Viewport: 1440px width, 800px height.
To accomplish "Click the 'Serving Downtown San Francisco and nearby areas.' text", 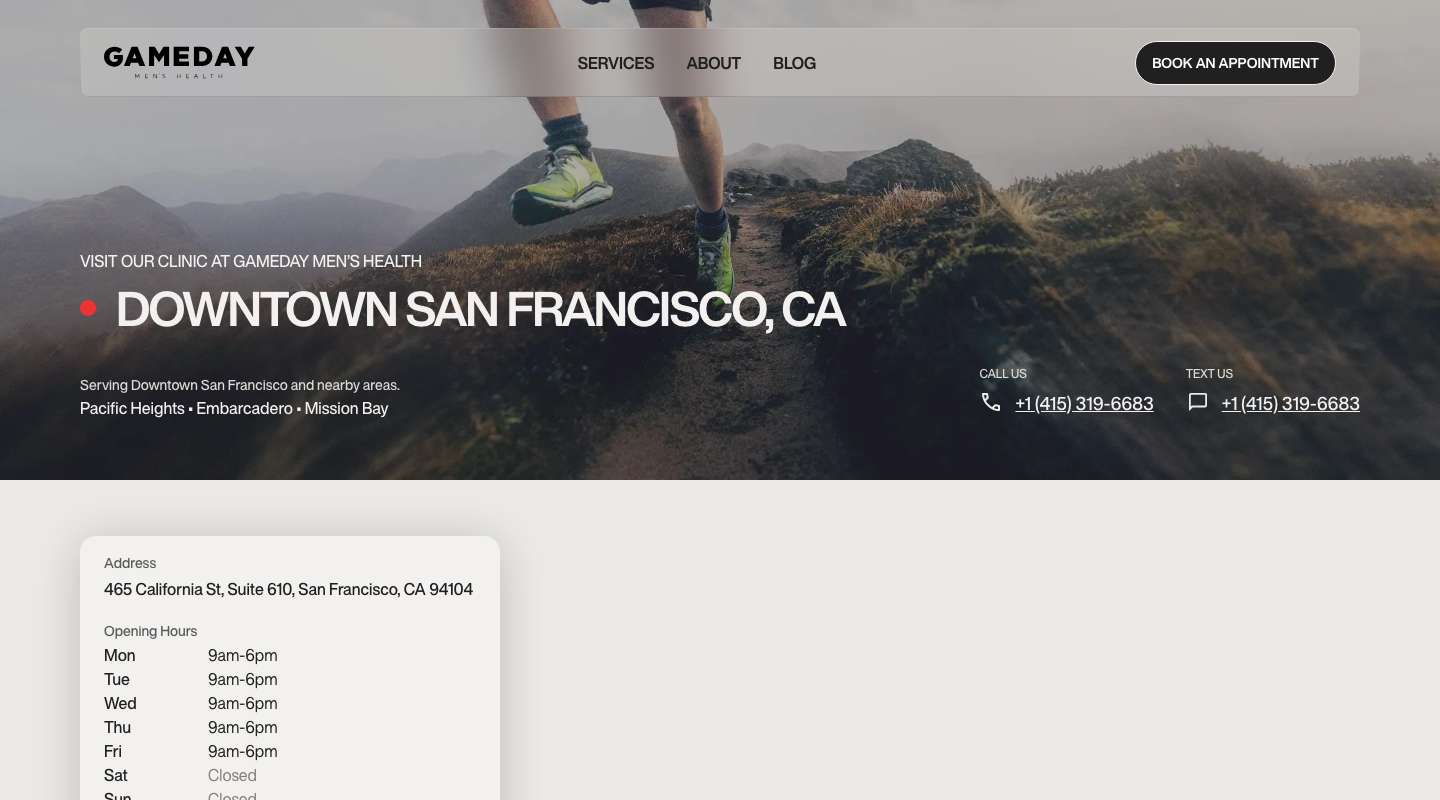I will [x=240, y=385].
